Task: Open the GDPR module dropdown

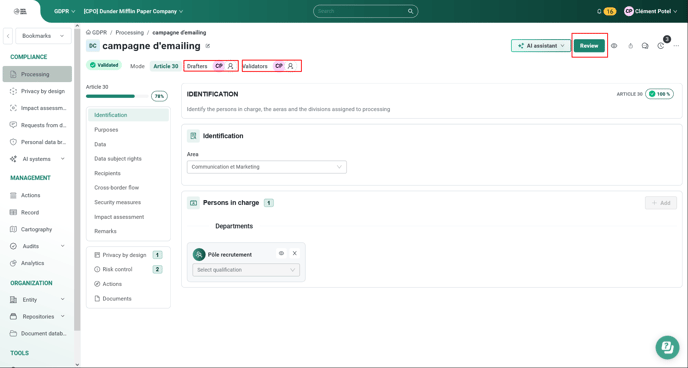Action: (64, 11)
